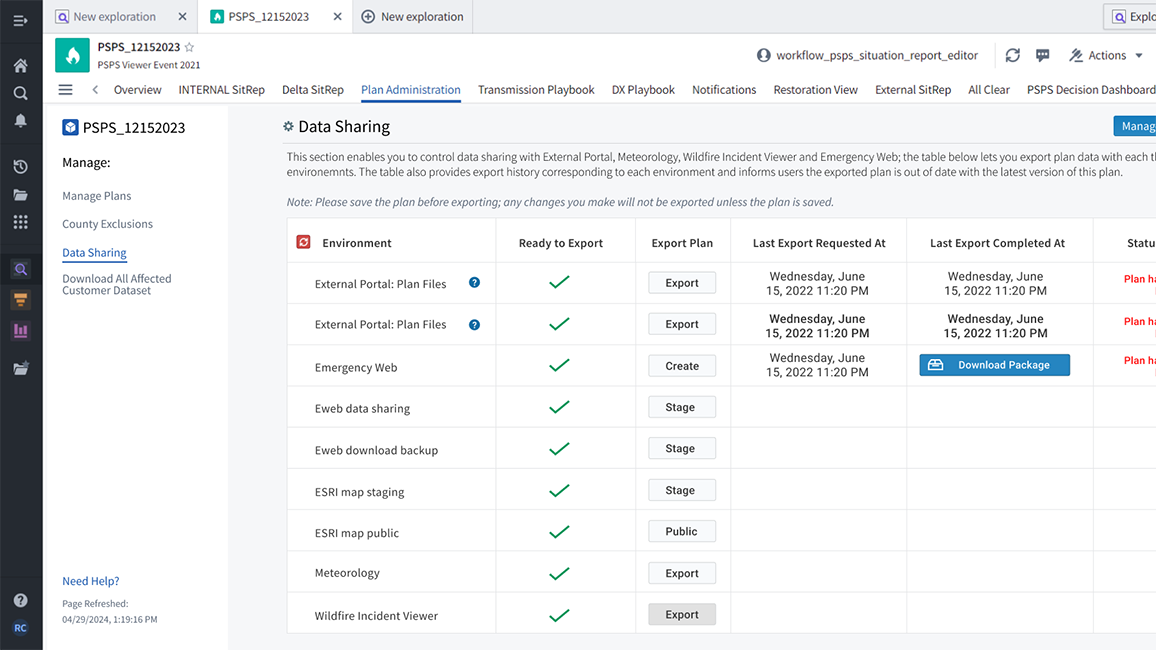Click the notifications bell icon
The height and width of the screenshot is (650, 1156).
(x=20, y=121)
